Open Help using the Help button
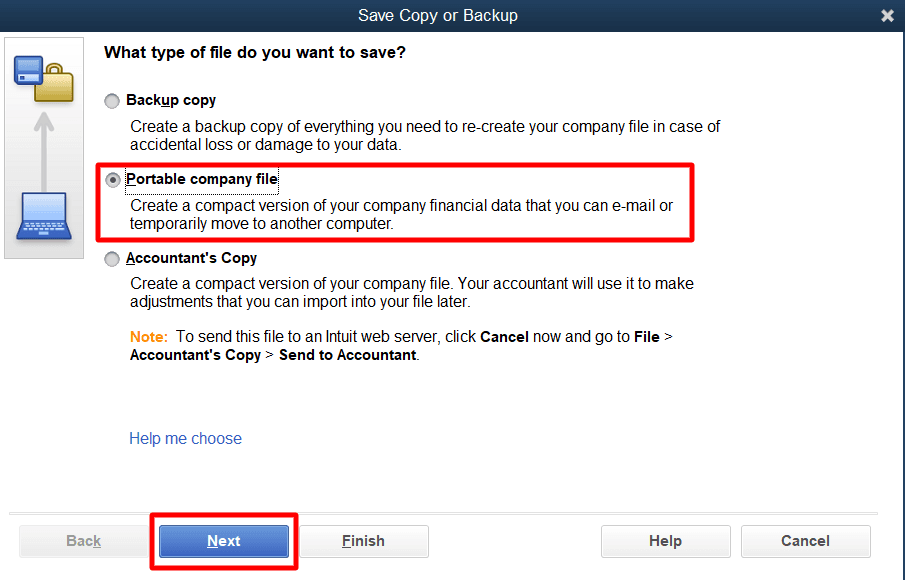905x580 pixels. point(665,541)
